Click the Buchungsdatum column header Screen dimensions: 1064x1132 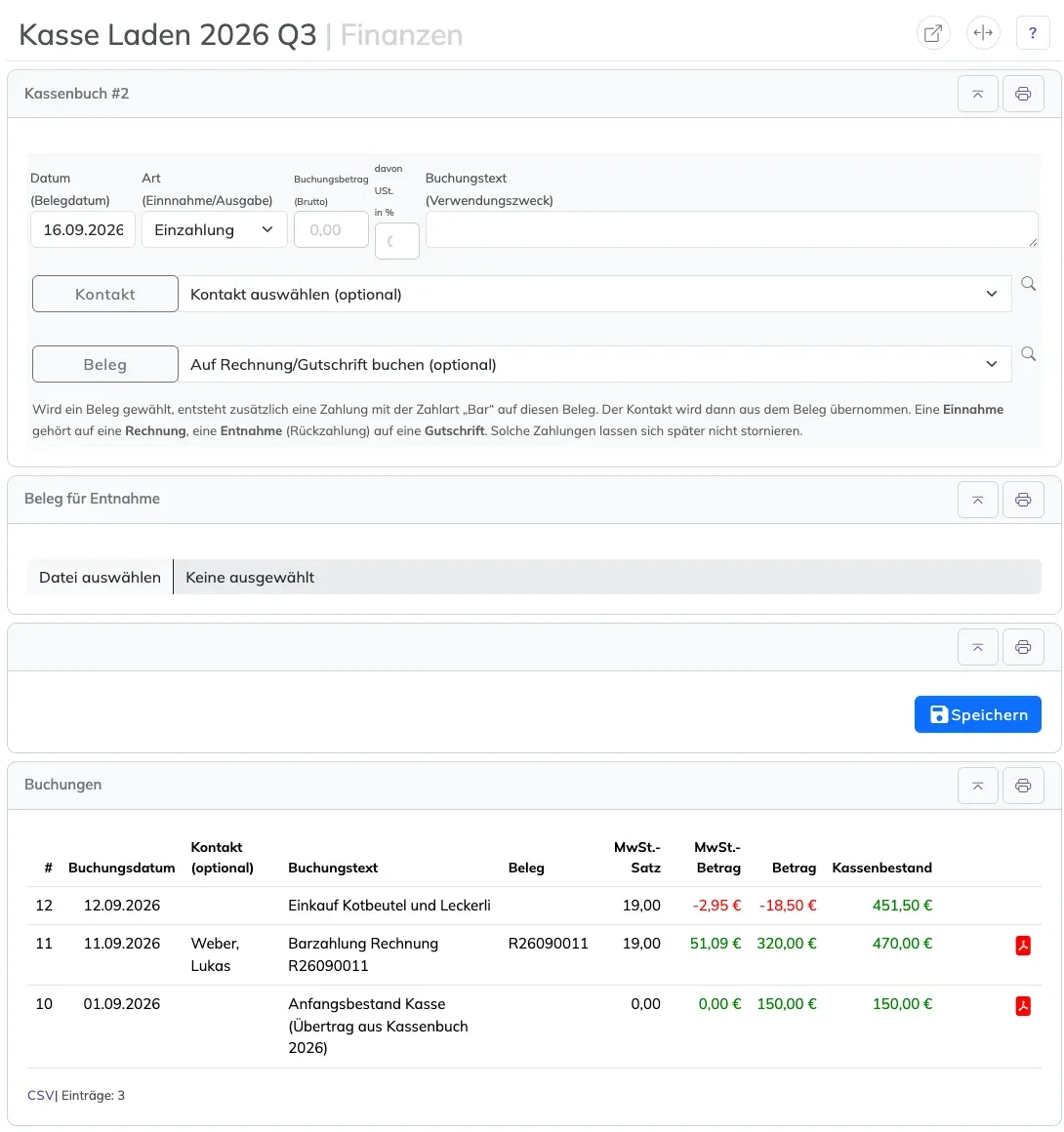[x=121, y=868]
